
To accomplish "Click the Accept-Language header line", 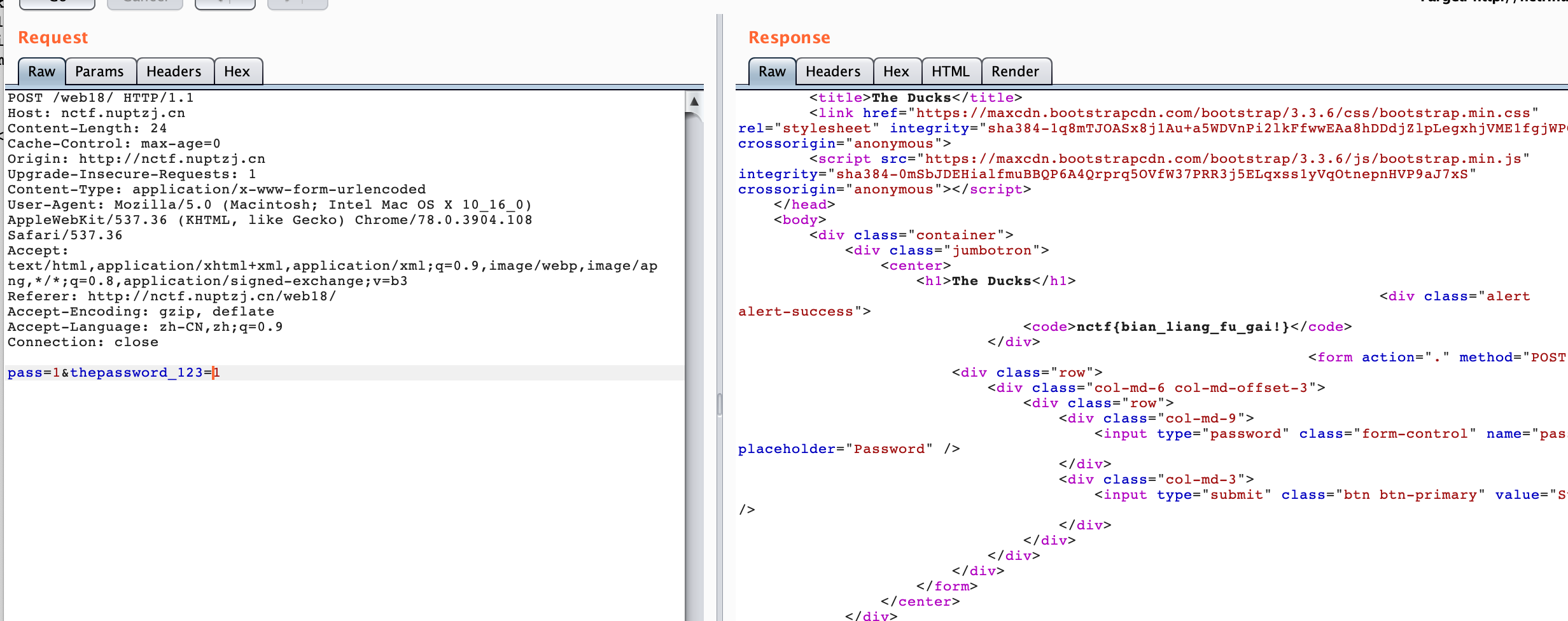I will tap(145, 327).
